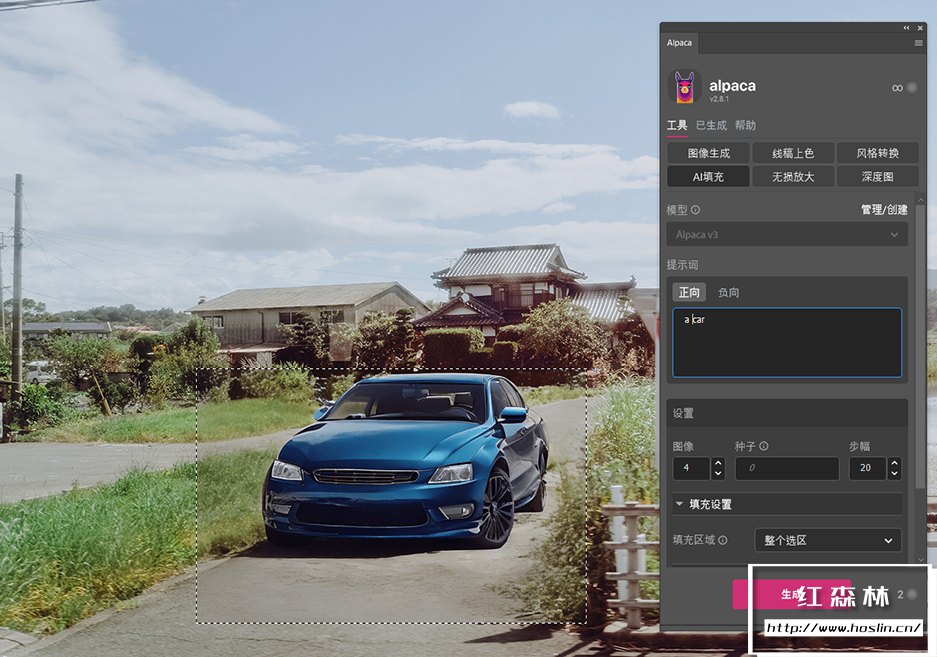Viewport: 937px width, 657px height.
Task: Select the 正向 prompt tab
Action: 689,292
